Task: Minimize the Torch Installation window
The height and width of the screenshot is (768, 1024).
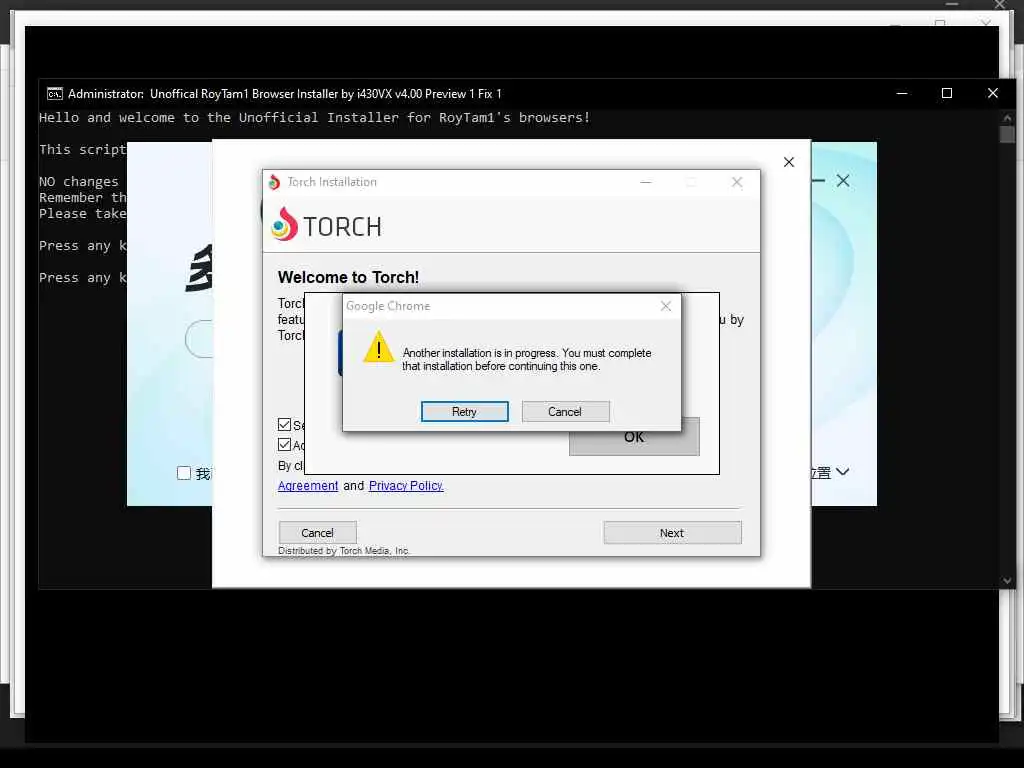Action: coord(646,182)
